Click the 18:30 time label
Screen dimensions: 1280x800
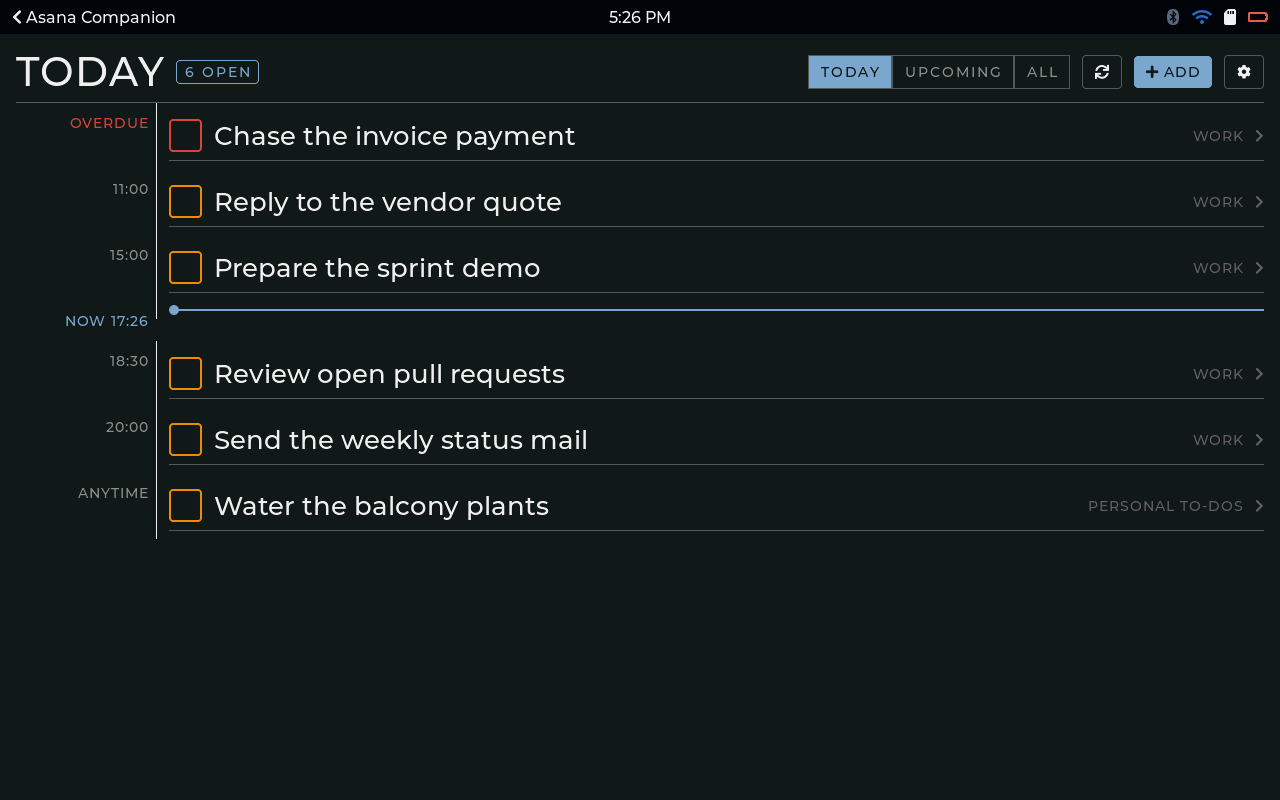coord(129,361)
